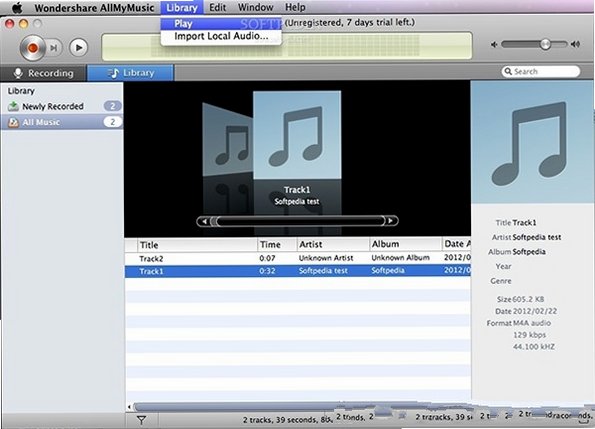Viewport: 595px width, 429px height.
Task: Select the Track1 row
Action: tap(298, 271)
